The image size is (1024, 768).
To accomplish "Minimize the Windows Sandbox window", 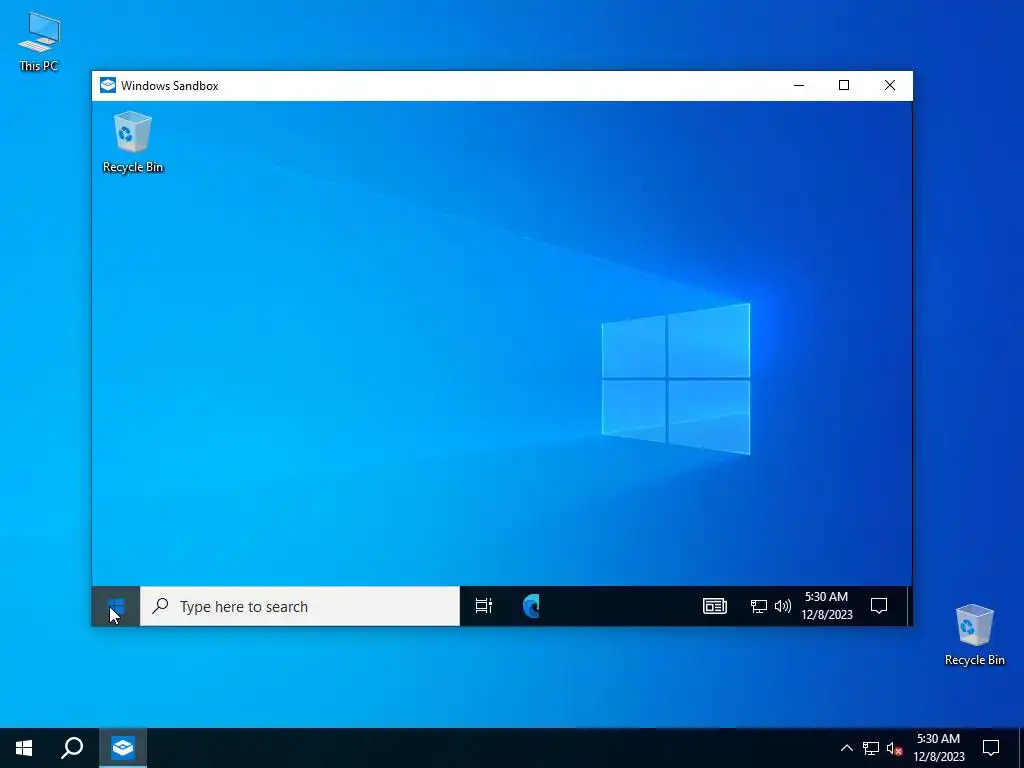I will pyautogui.click(x=799, y=86).
